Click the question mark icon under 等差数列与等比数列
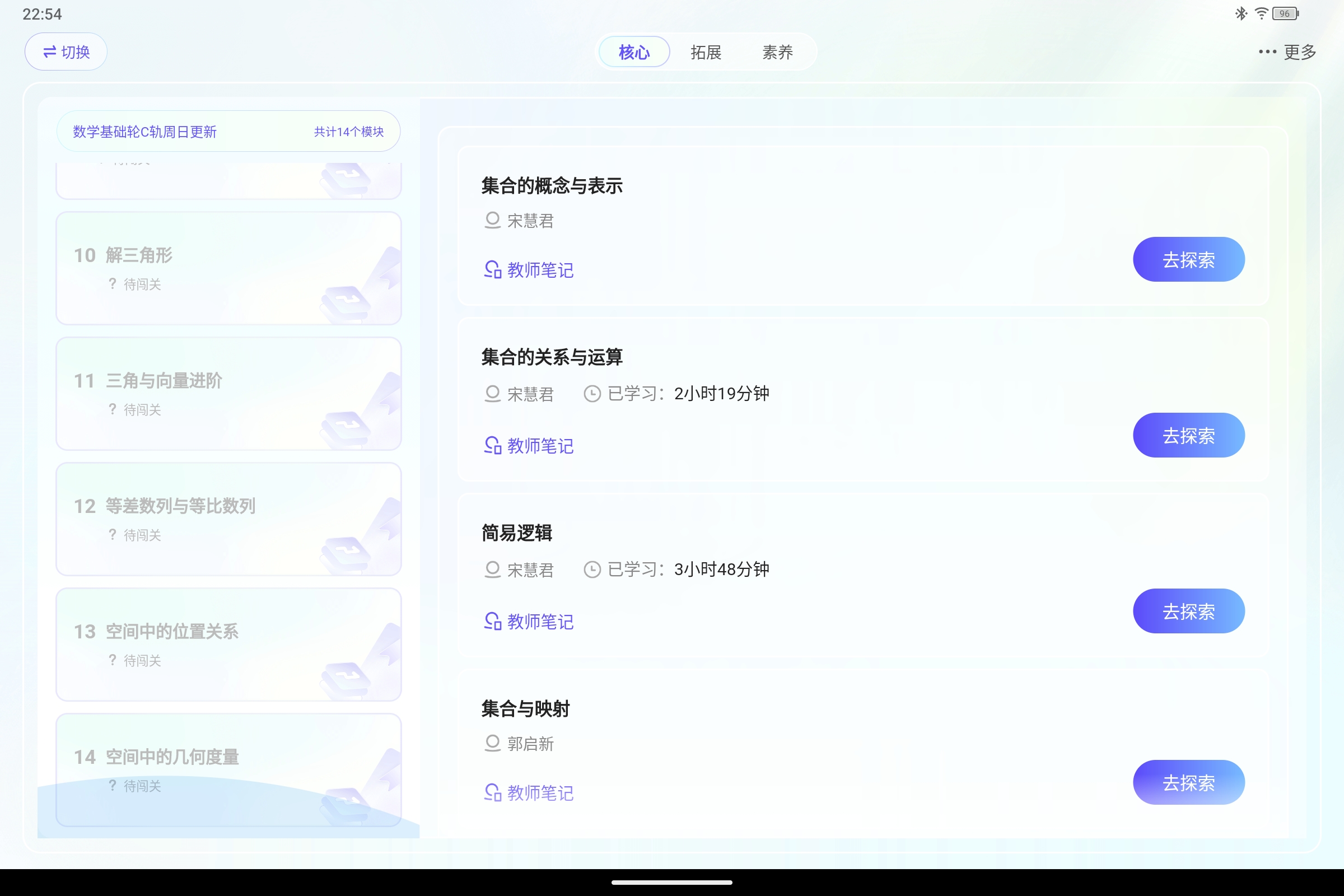 [x=113, y=535]
